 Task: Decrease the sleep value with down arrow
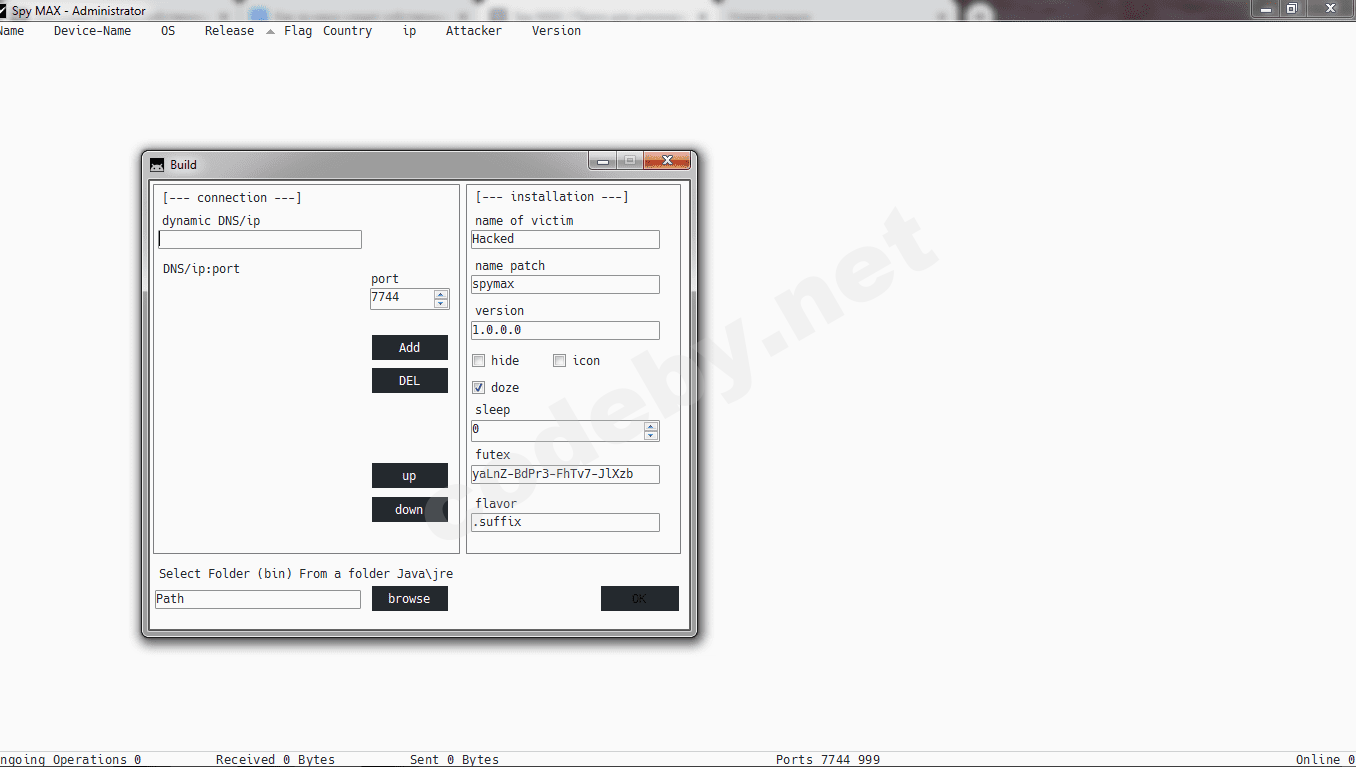[651, 435]
